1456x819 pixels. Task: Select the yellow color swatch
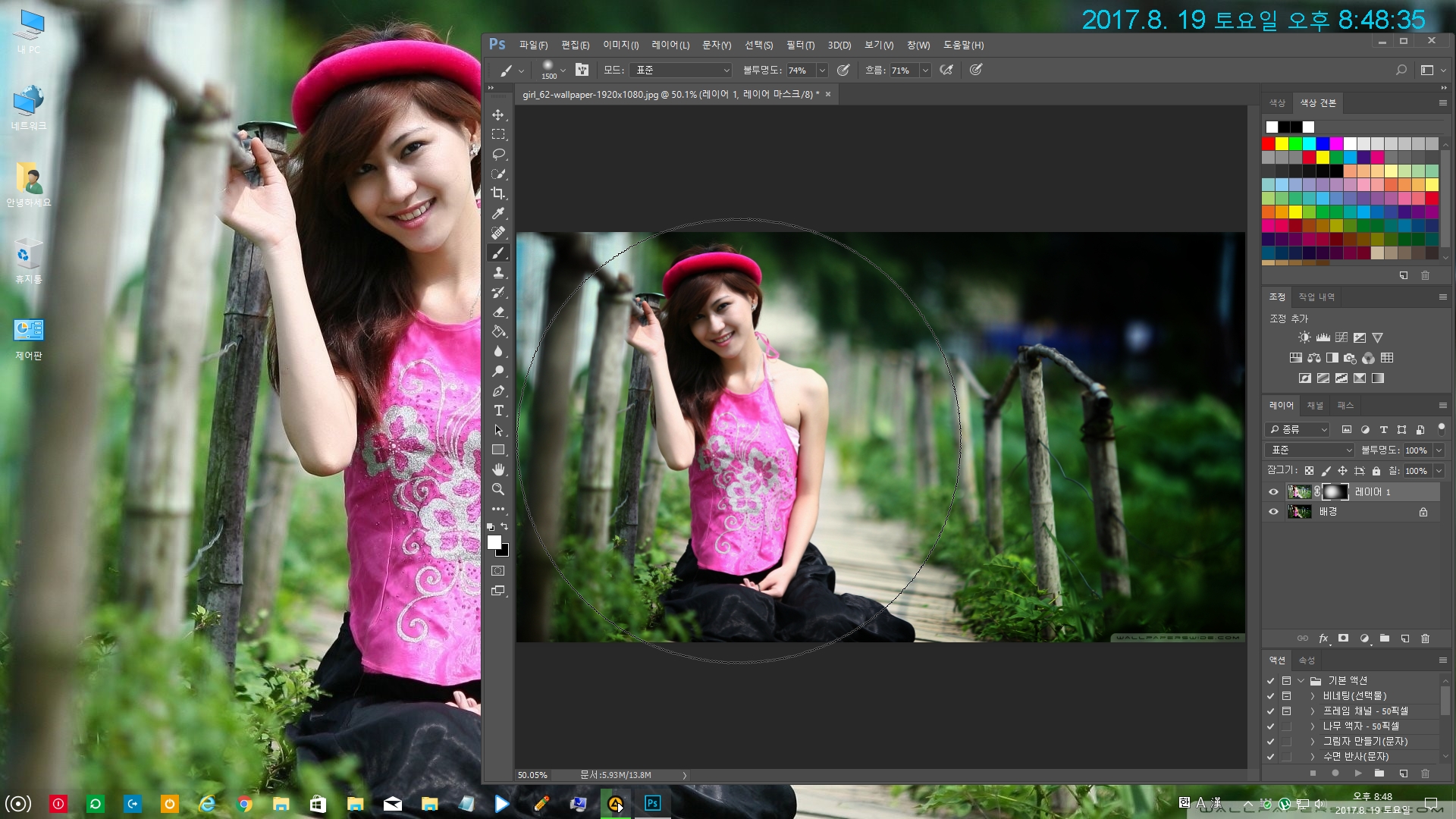tap(1282, 143)
